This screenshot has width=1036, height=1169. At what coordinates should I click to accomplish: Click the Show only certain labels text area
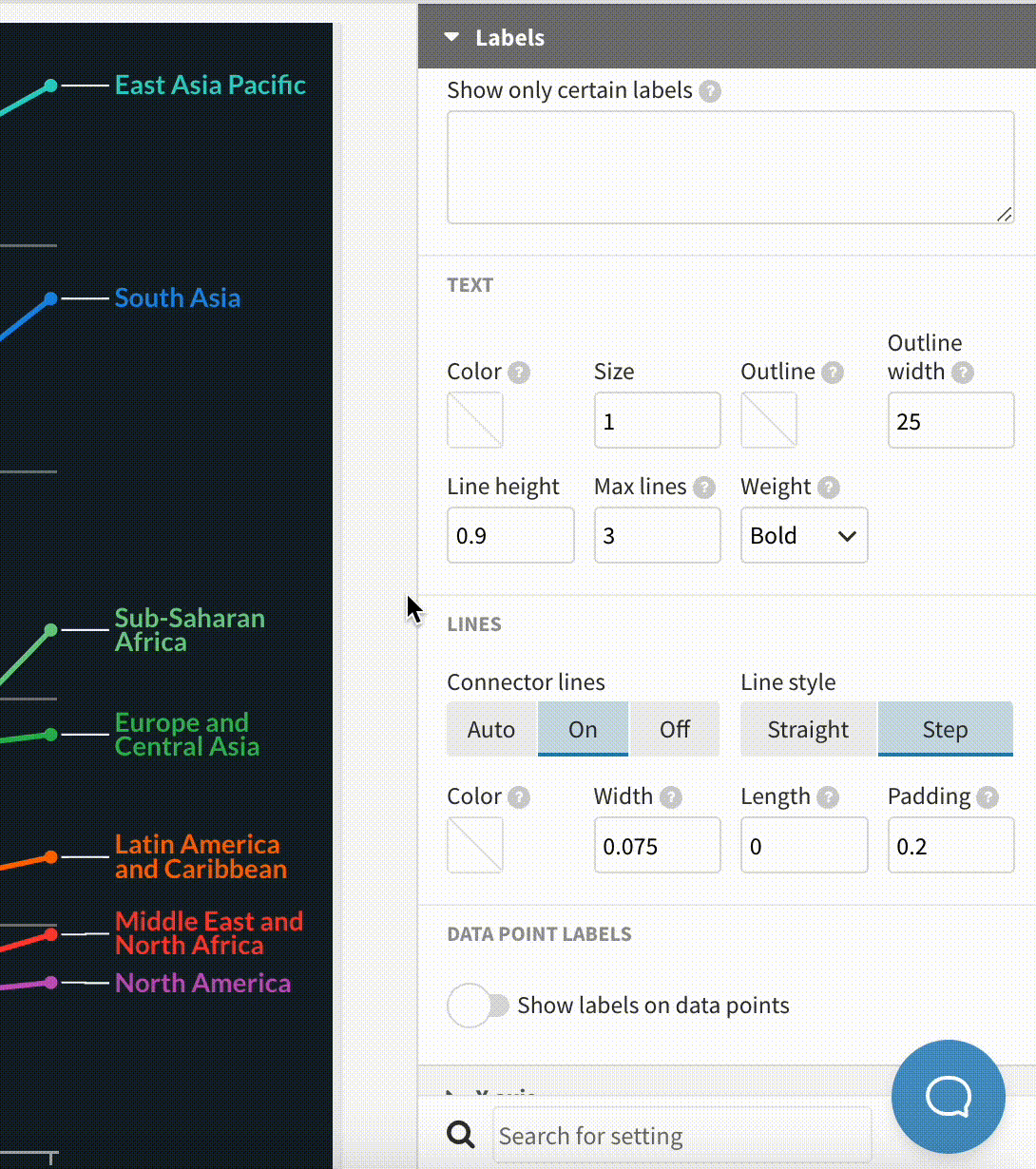pos(730,167)
